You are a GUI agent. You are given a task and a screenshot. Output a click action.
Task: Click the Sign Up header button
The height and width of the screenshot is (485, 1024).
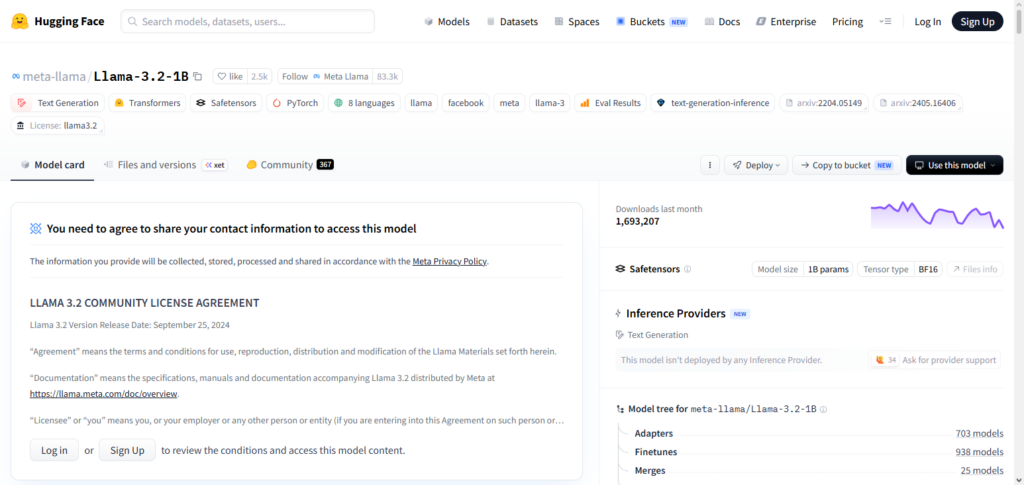coord(978,22)
